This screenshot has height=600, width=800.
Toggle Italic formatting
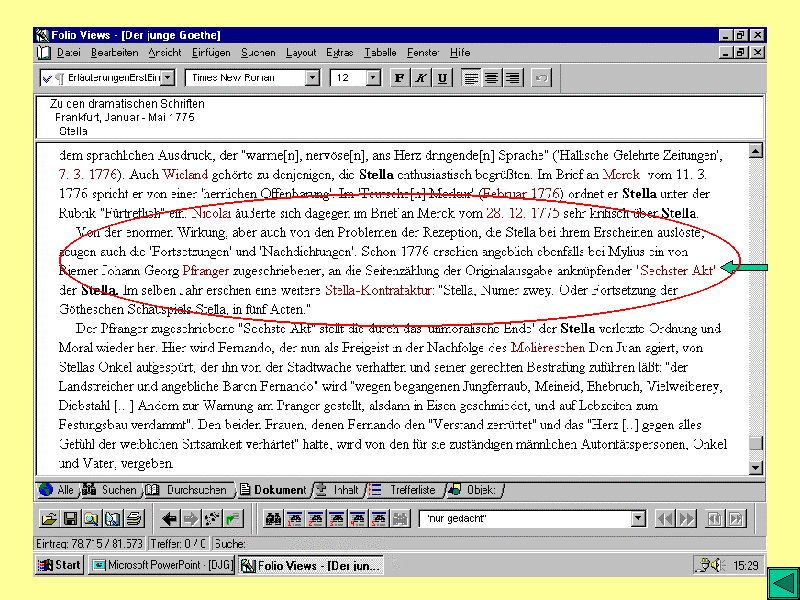click(x=420, y=77)
